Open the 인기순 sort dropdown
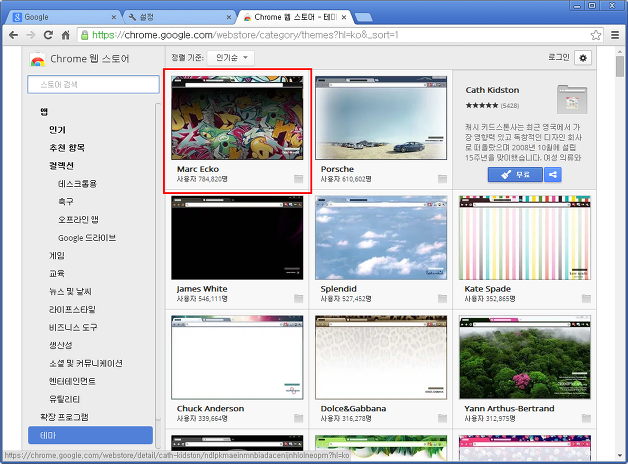628x464 pixels. tap(231, 58)
